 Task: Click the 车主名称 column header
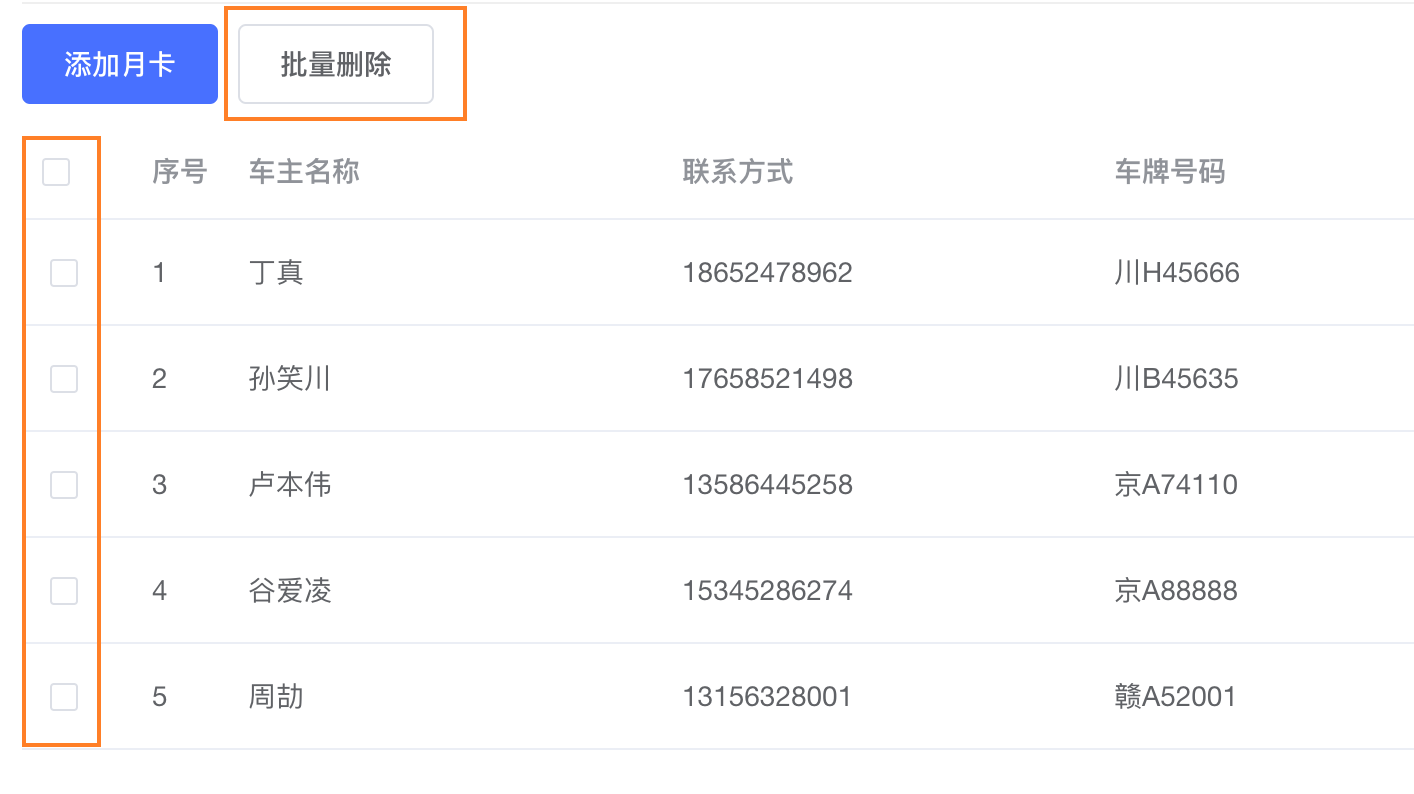[x=304, y=172]
